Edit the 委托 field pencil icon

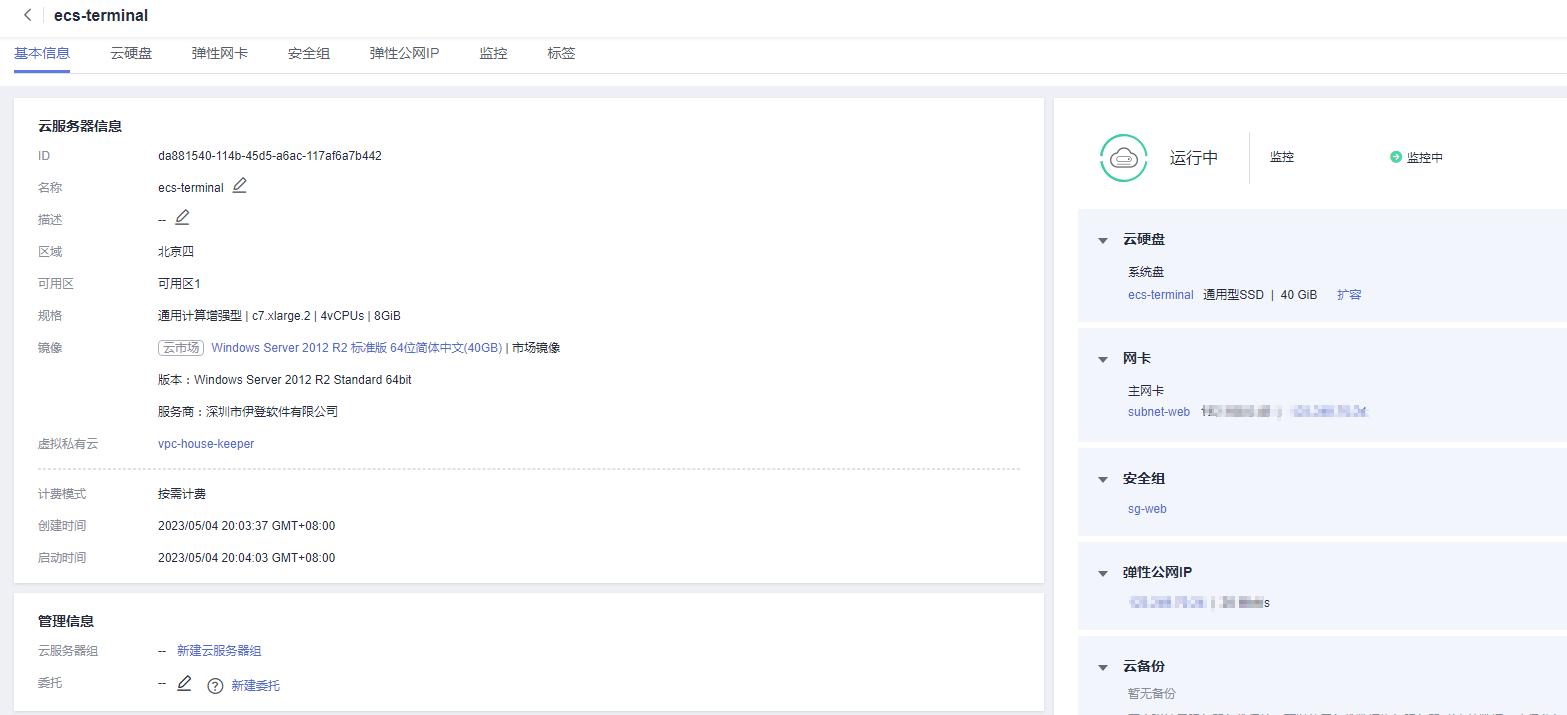click(x=185, y=684)
